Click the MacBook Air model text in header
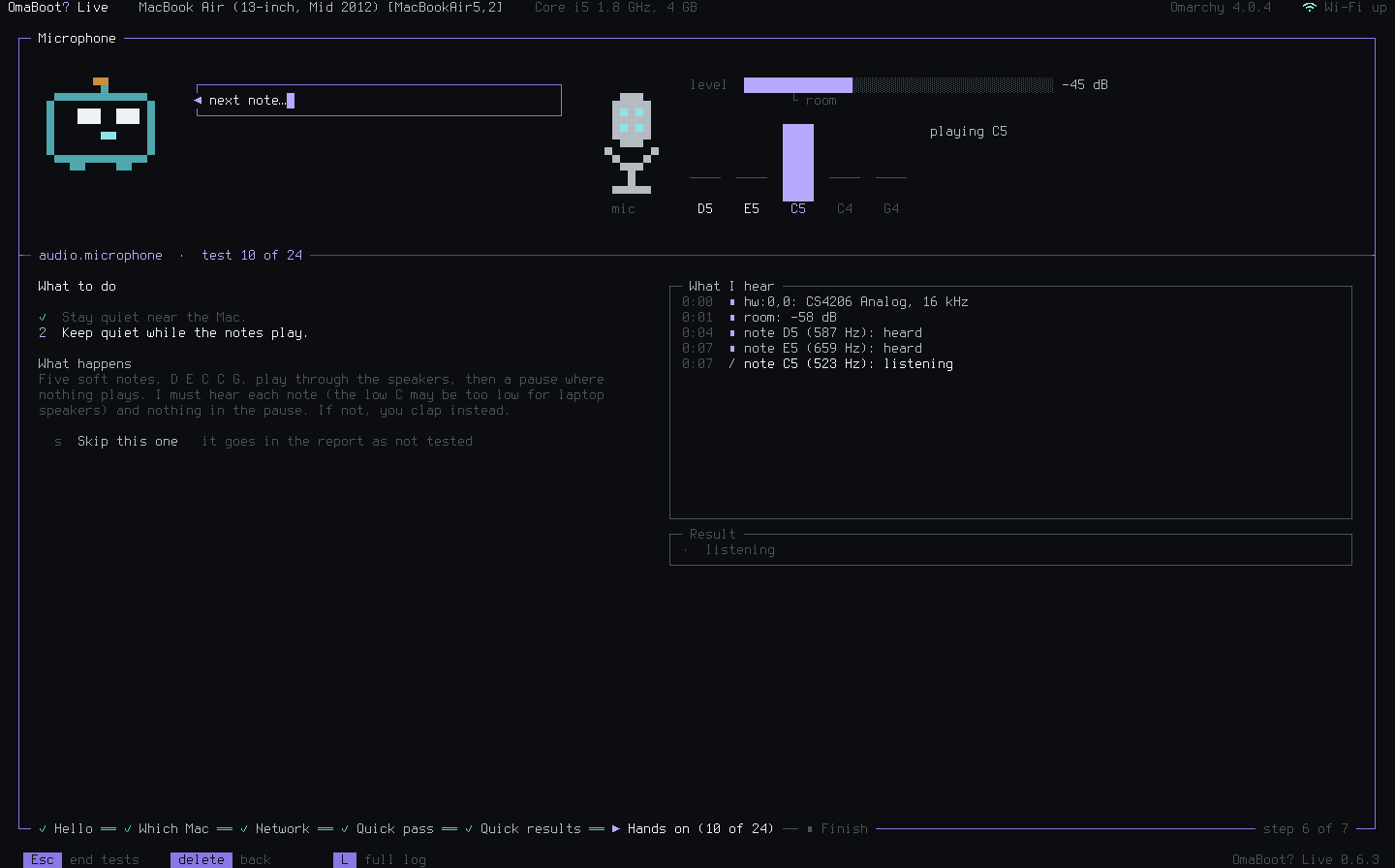 [321, 7]
